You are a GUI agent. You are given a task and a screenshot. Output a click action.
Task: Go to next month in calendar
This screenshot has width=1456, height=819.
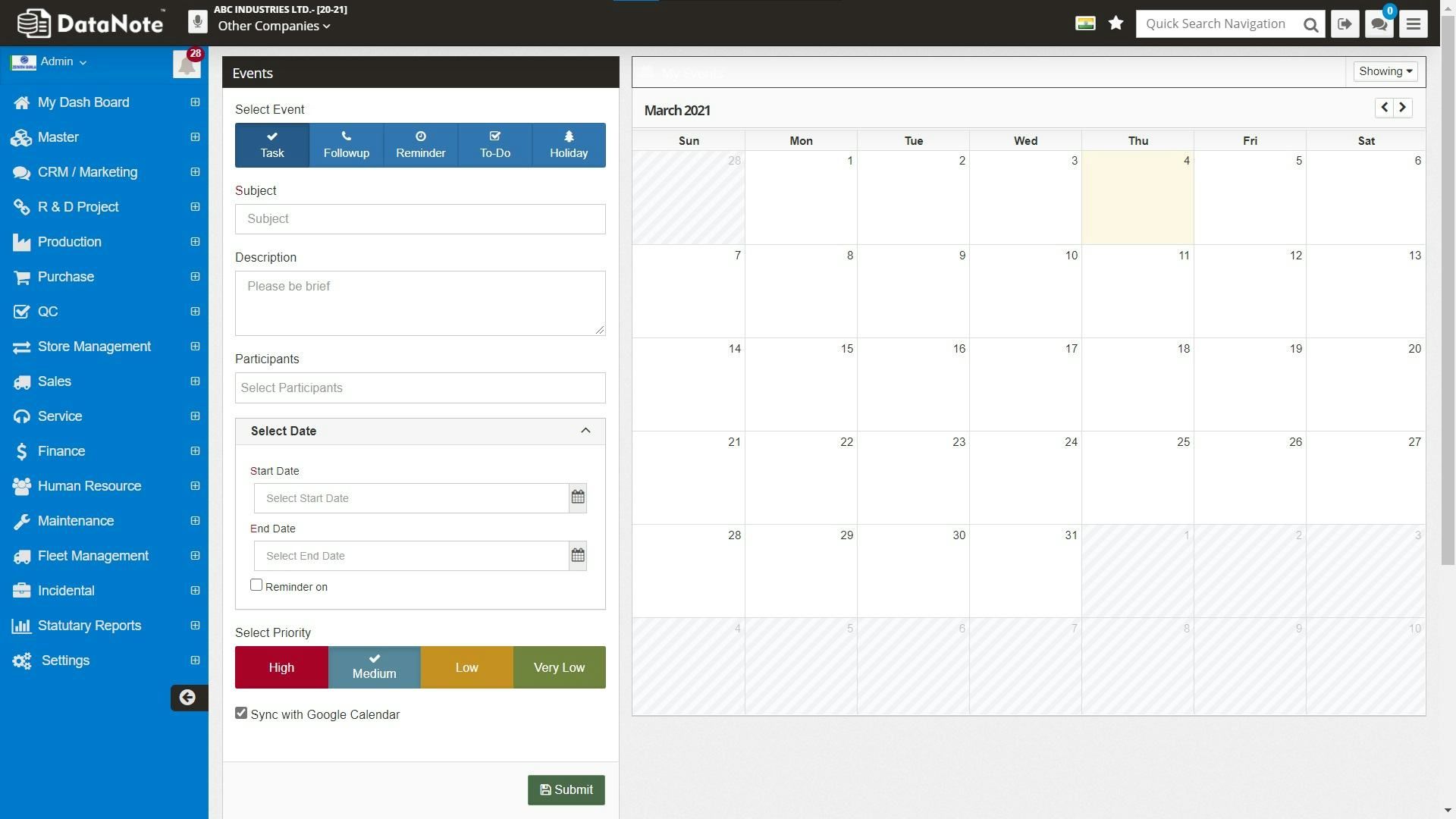coord(1403,108)
